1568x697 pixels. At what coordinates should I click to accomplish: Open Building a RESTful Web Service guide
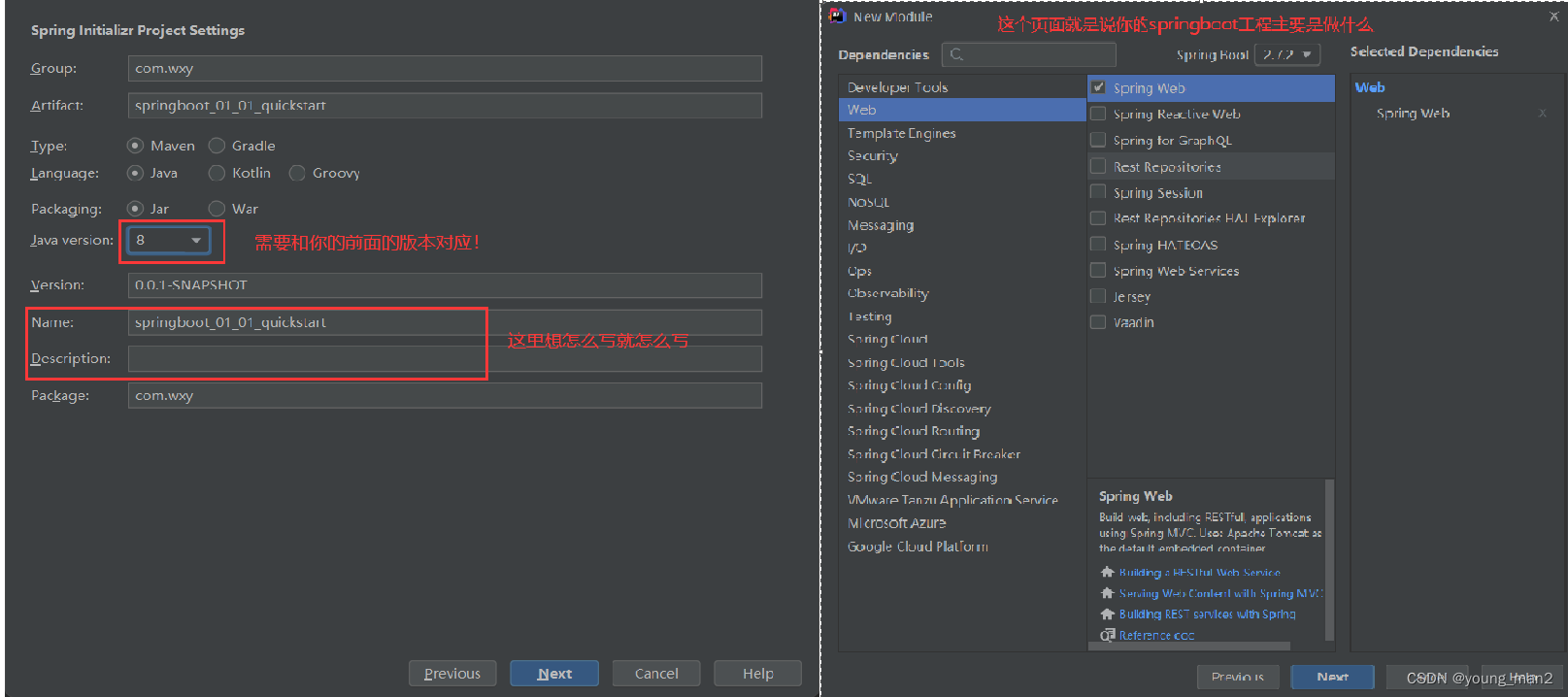(1199, 573)
